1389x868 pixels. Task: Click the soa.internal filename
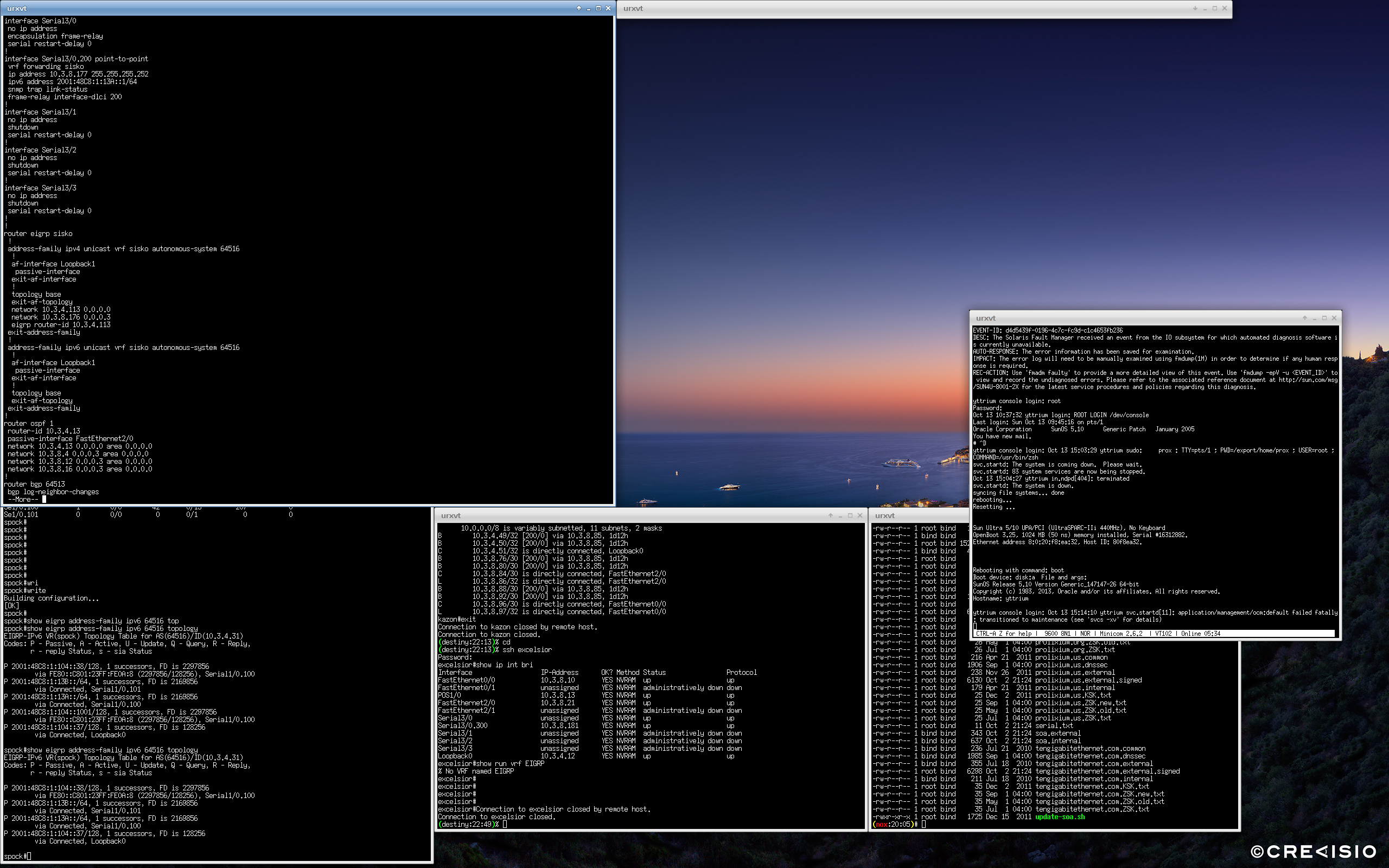coord(1058,741)
